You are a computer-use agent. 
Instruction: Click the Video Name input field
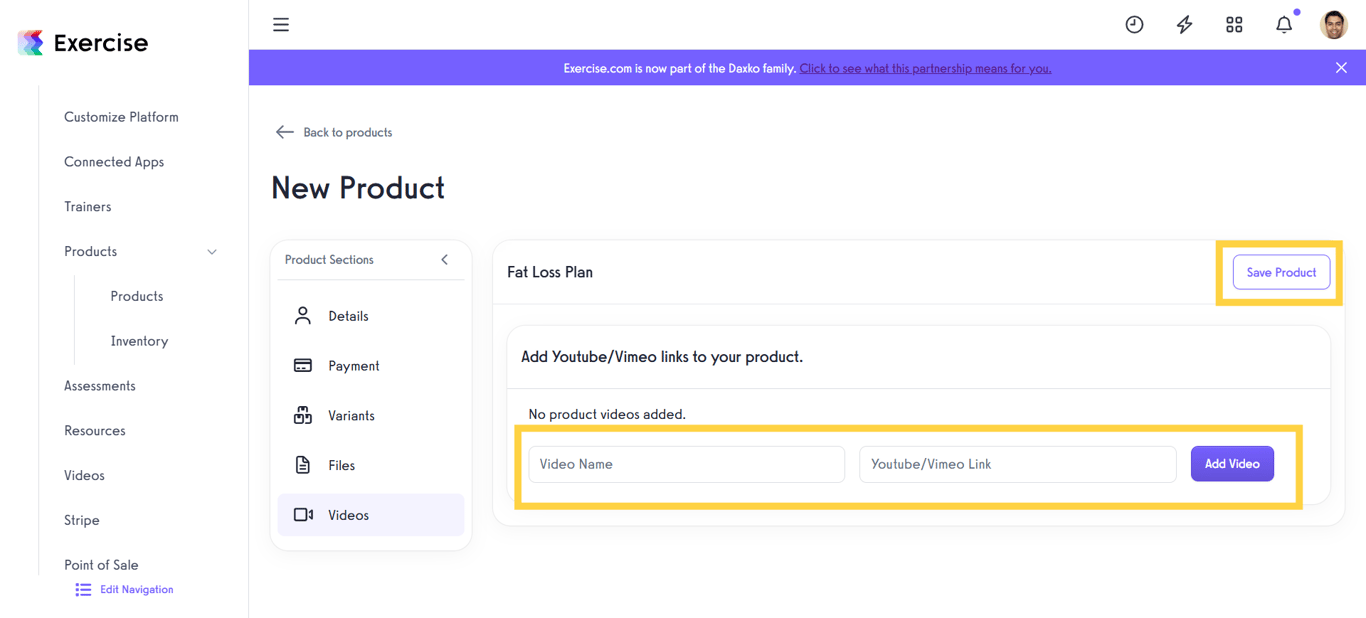pyautogui.click(x=686, y=464)
